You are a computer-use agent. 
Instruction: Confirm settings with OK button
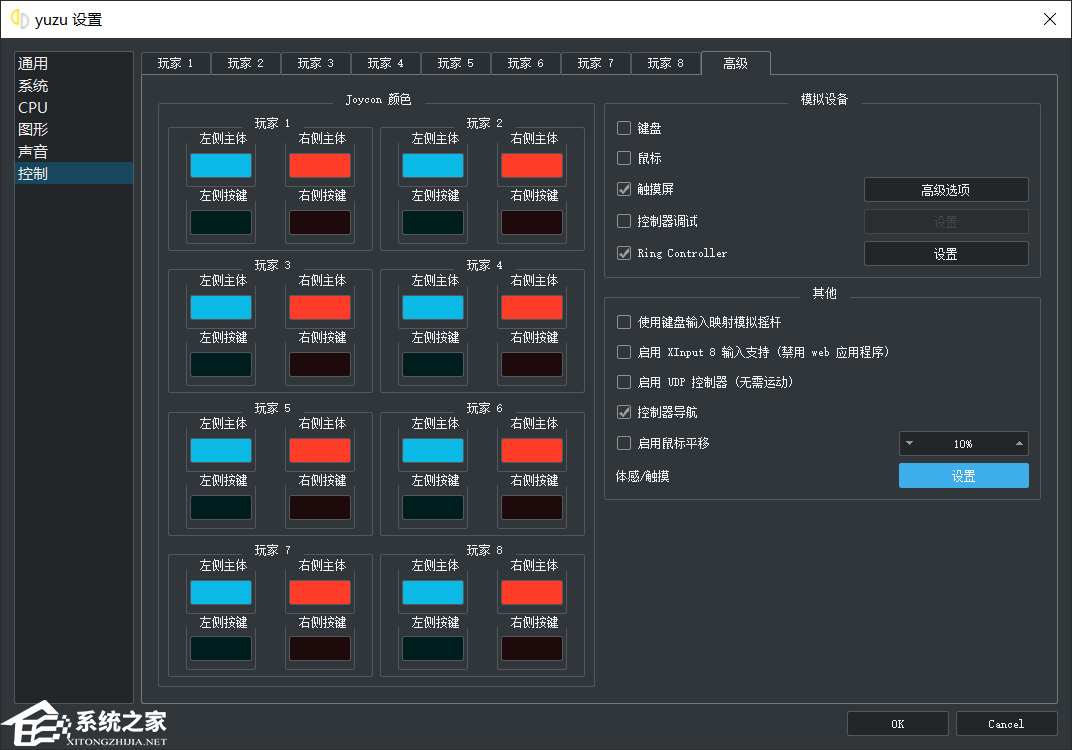tap(898, 724)
